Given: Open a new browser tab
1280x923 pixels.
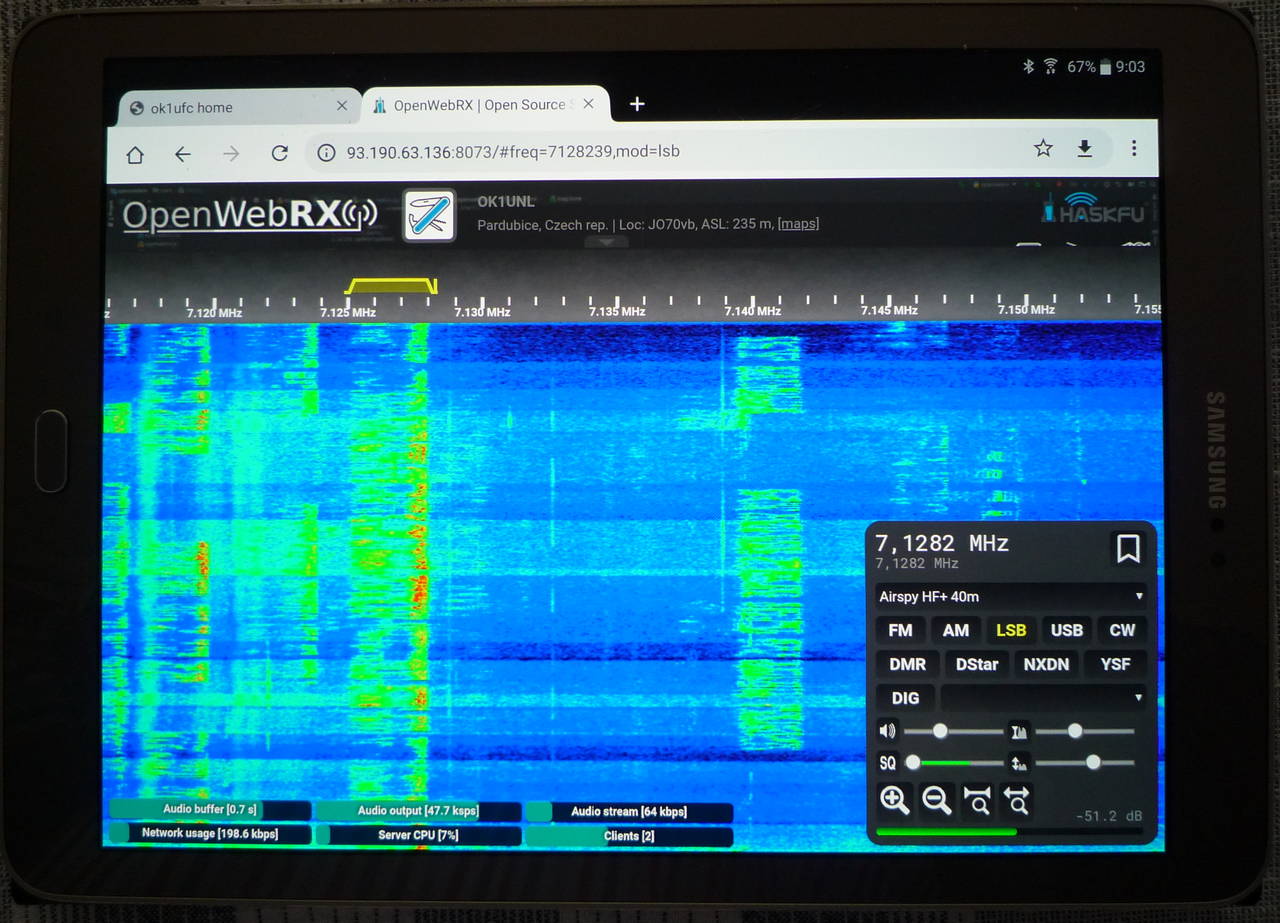Looking at the screenshot, I should point(637,104).
